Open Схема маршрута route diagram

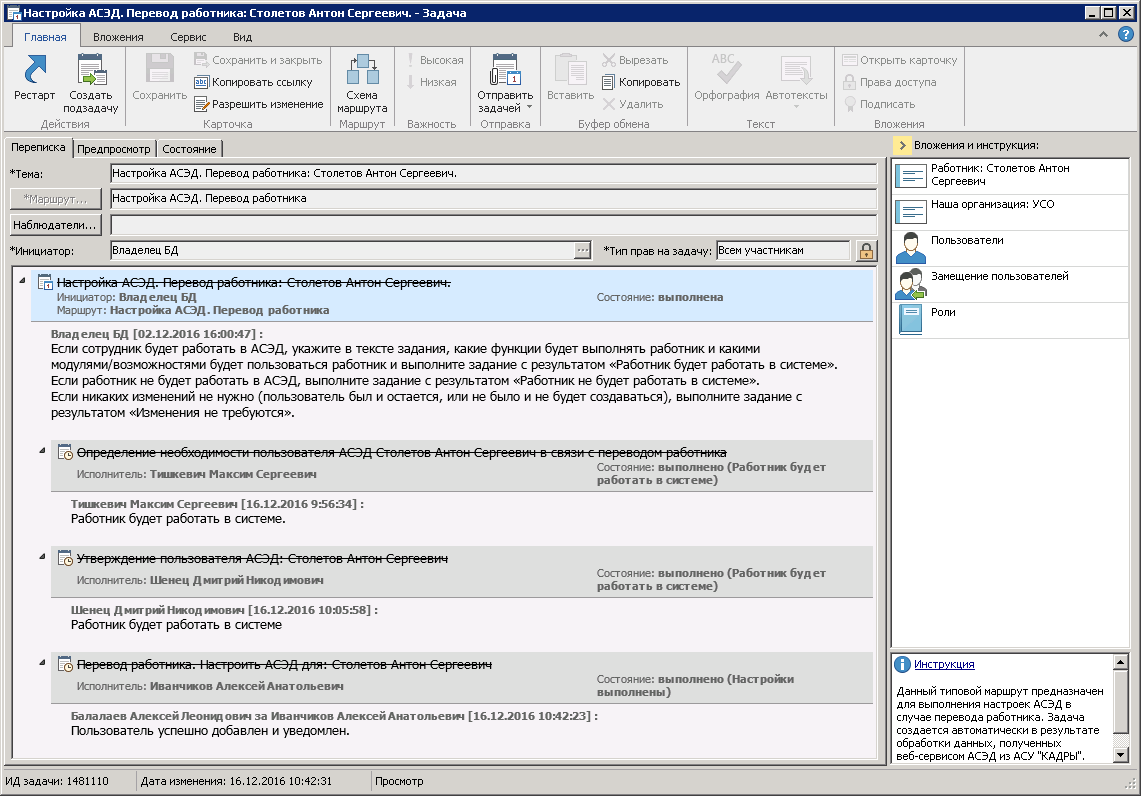pos(361,82)
